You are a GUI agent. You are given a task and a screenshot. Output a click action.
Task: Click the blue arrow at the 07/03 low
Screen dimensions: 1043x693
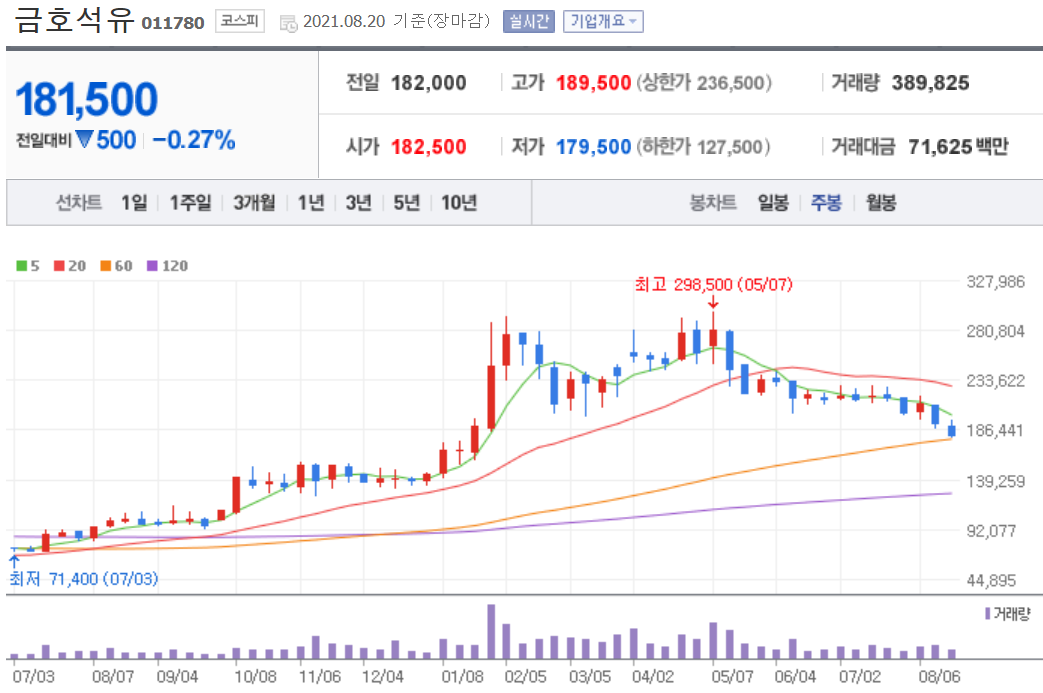[14, 561]
